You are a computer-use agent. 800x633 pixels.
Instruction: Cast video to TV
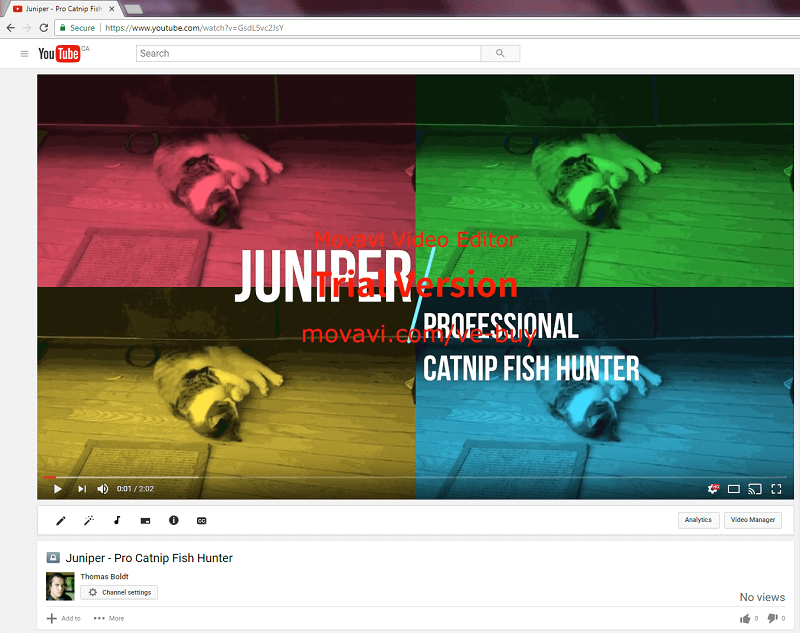click(755, 489)
